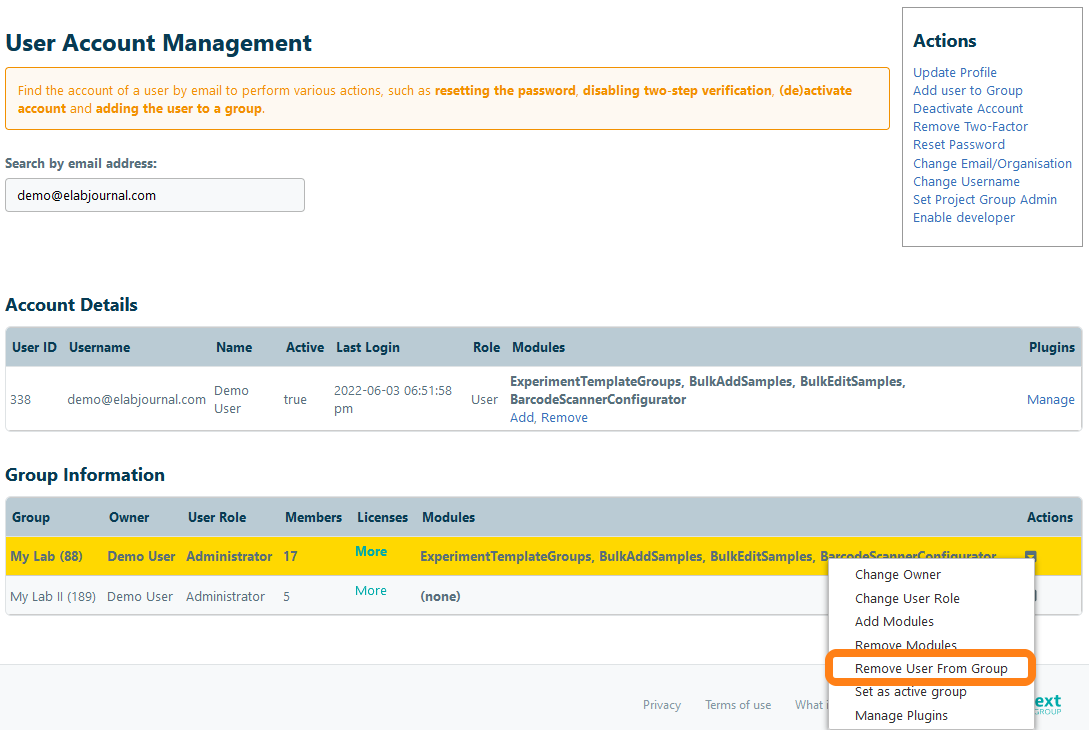This screenshot has width=1089, height=730.
Task: Click Remove Two-Factor action link
Action: pos(970,126)
